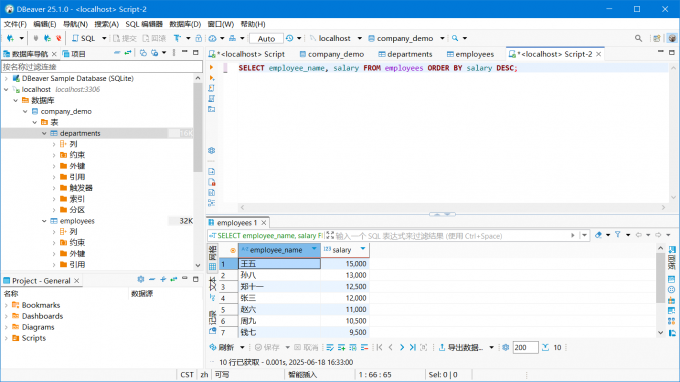This screenshot has width=680, height=382.
Task: Select the salary cell 13,000
Action: [345, 275]
